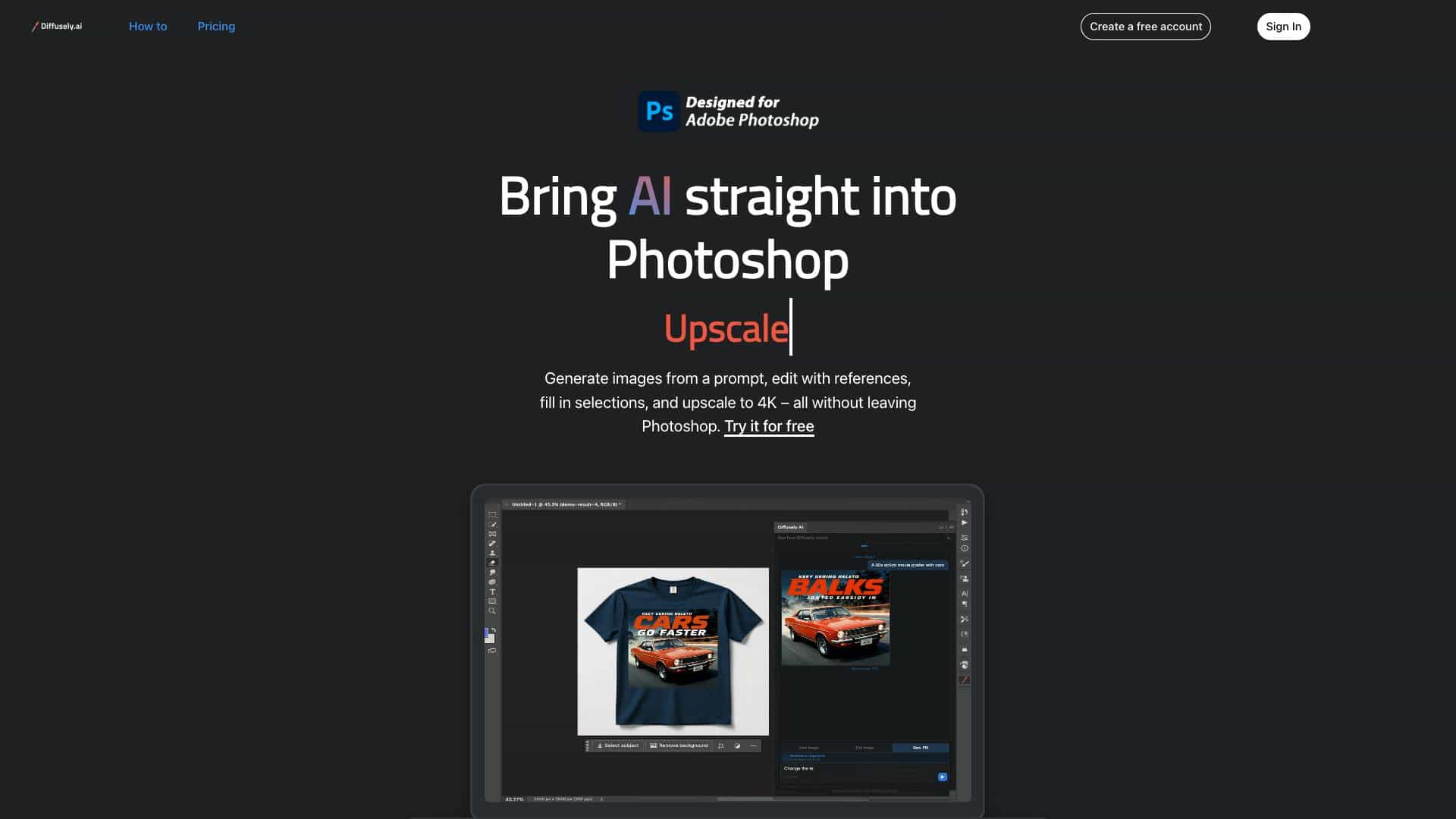Open the Actions play-icon panel

[965, 522]
